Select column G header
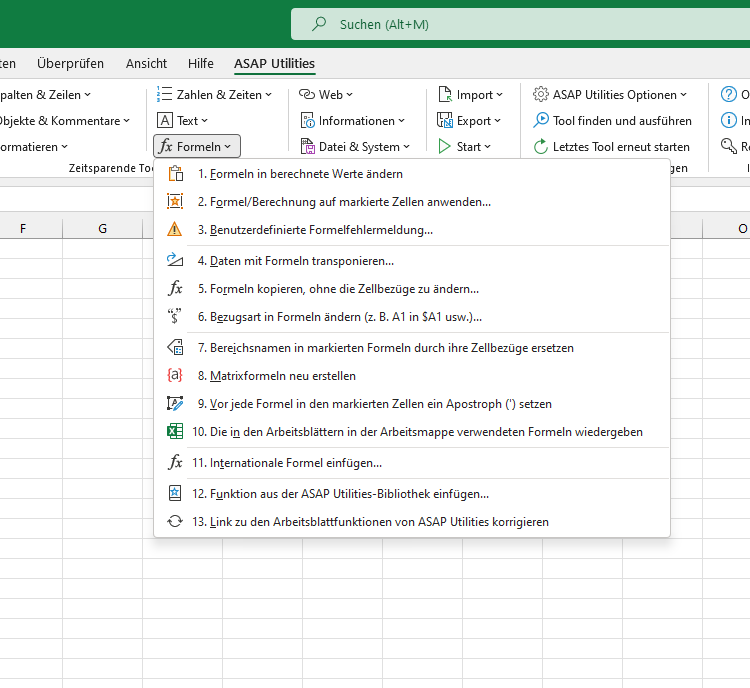Viewport: 750px width, 688px height. pos(102,228)
